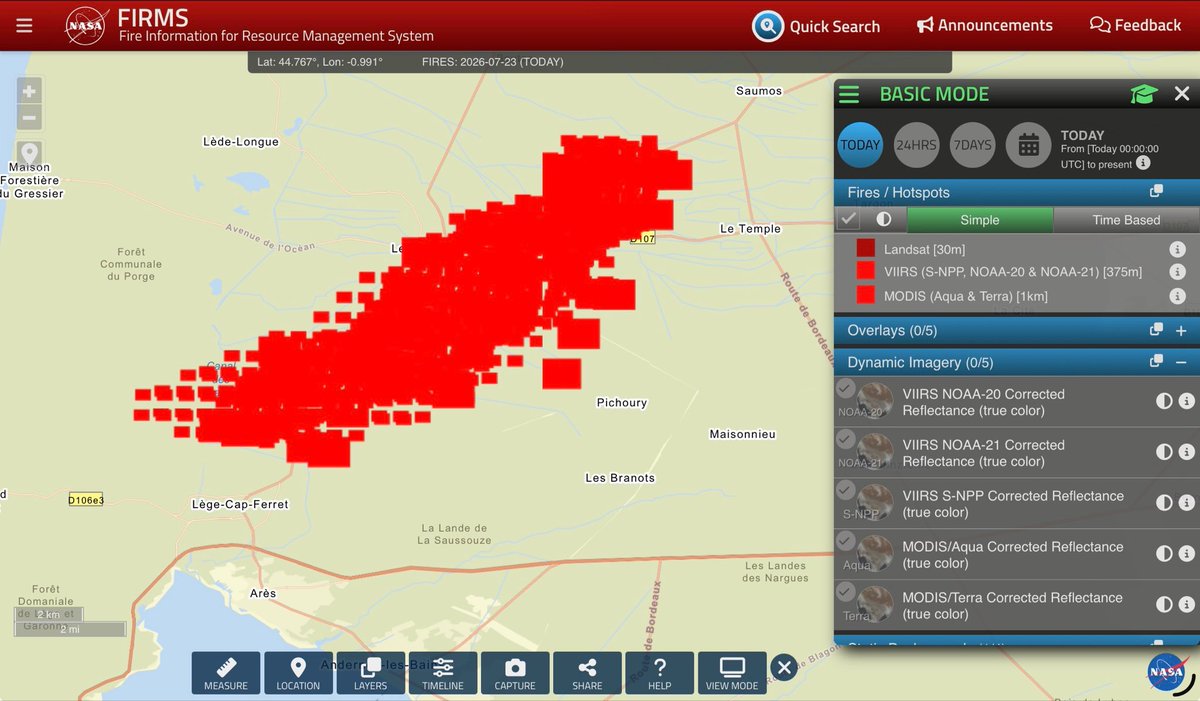Close the bottom toolbar with X
This screenshot has width=1200, height=701.
pos(784,667)
